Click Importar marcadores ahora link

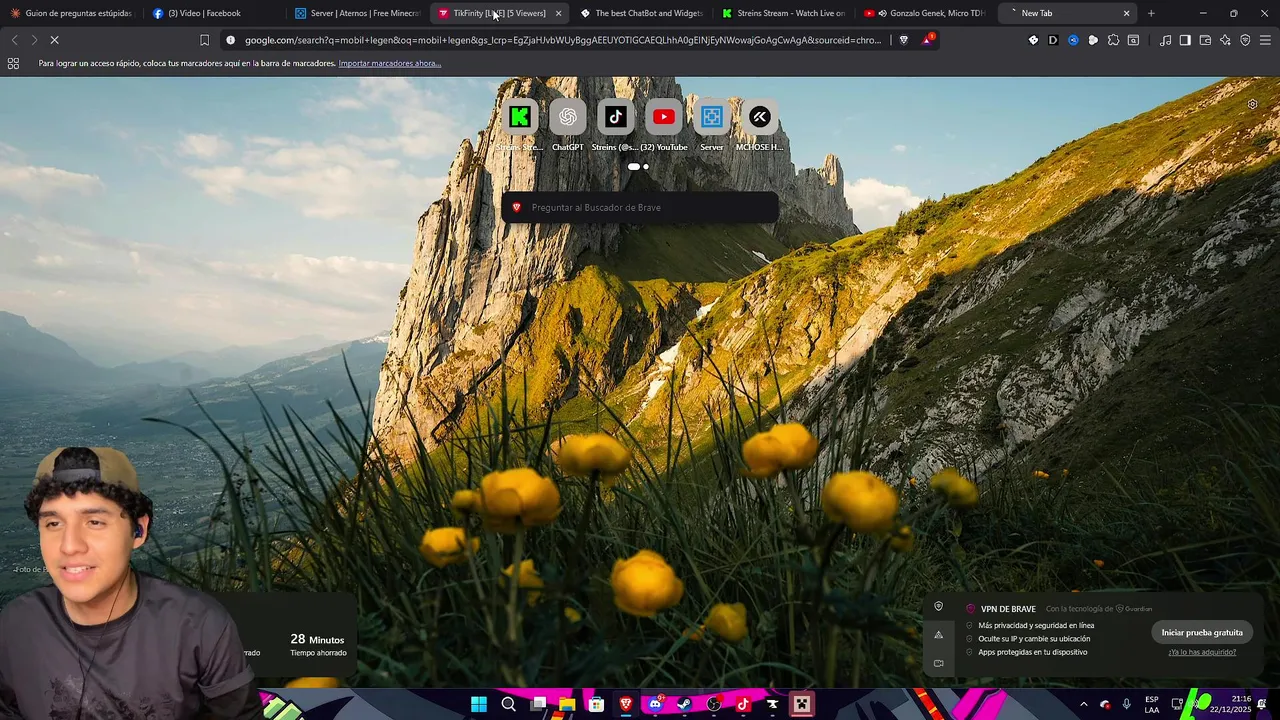[389, 63]
